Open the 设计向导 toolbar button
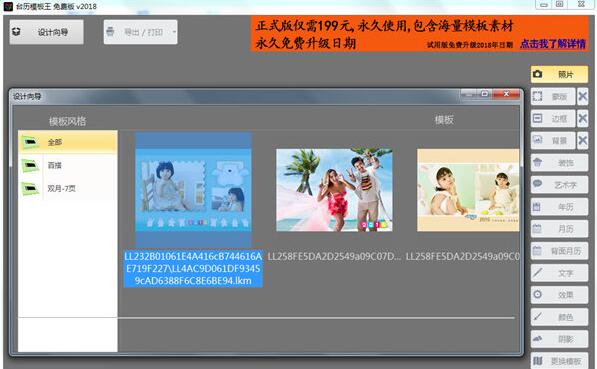 [46, 32]
